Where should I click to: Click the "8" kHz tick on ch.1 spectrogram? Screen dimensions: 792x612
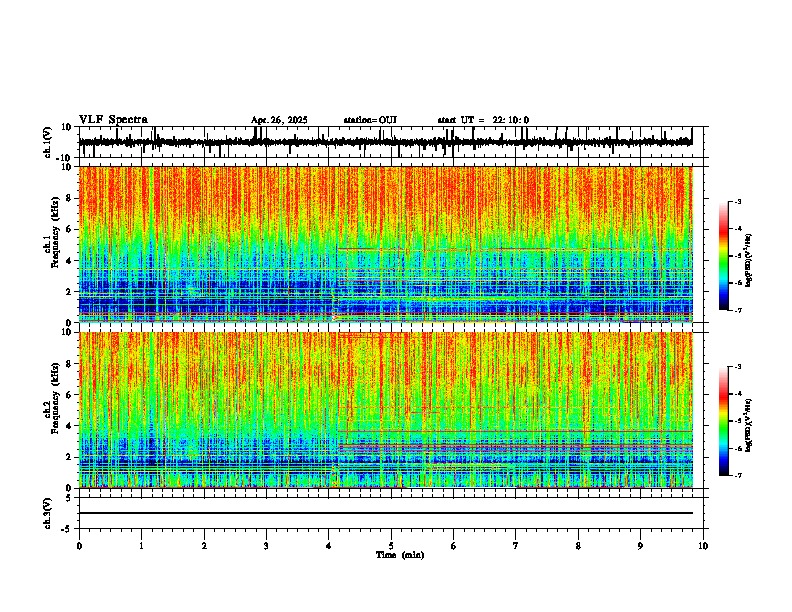click(70, 198)
